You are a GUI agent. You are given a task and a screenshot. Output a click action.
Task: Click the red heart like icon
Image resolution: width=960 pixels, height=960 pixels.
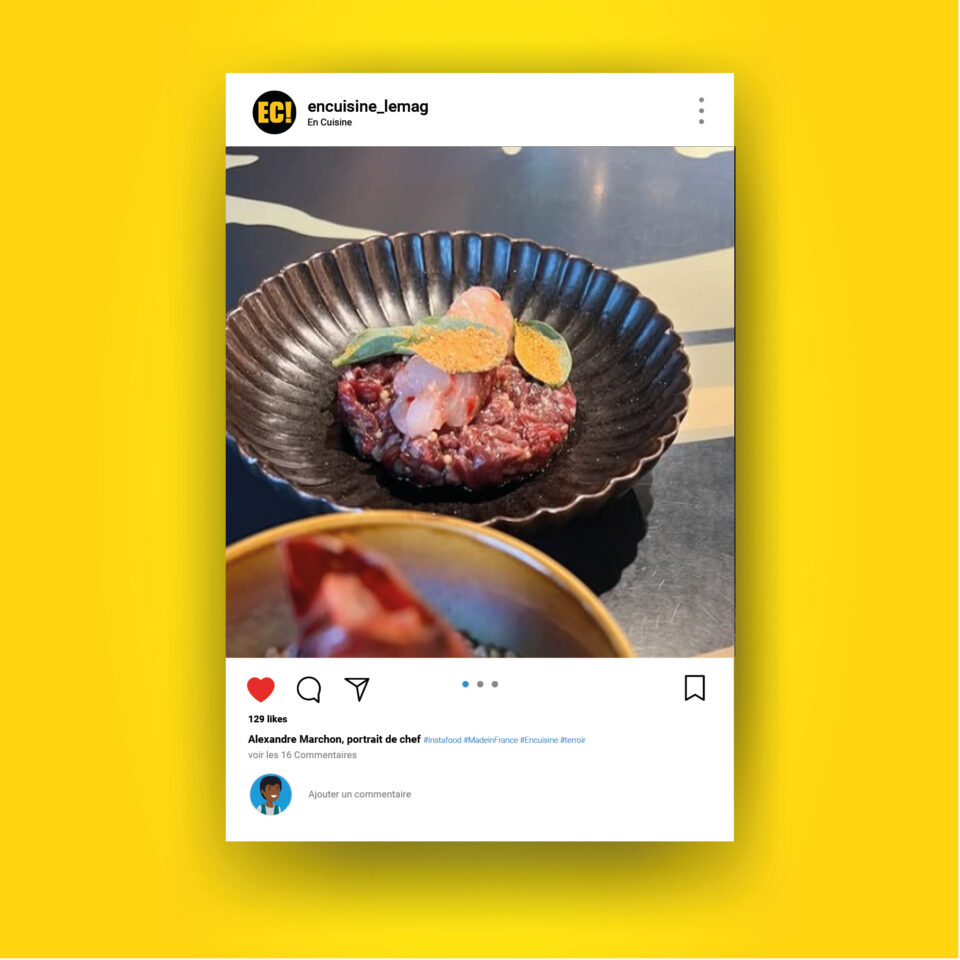(x=261, y=689)
